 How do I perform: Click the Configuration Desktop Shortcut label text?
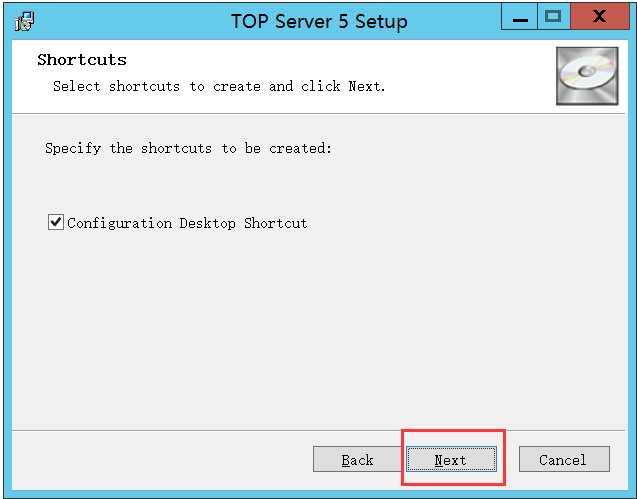point(187,223)
